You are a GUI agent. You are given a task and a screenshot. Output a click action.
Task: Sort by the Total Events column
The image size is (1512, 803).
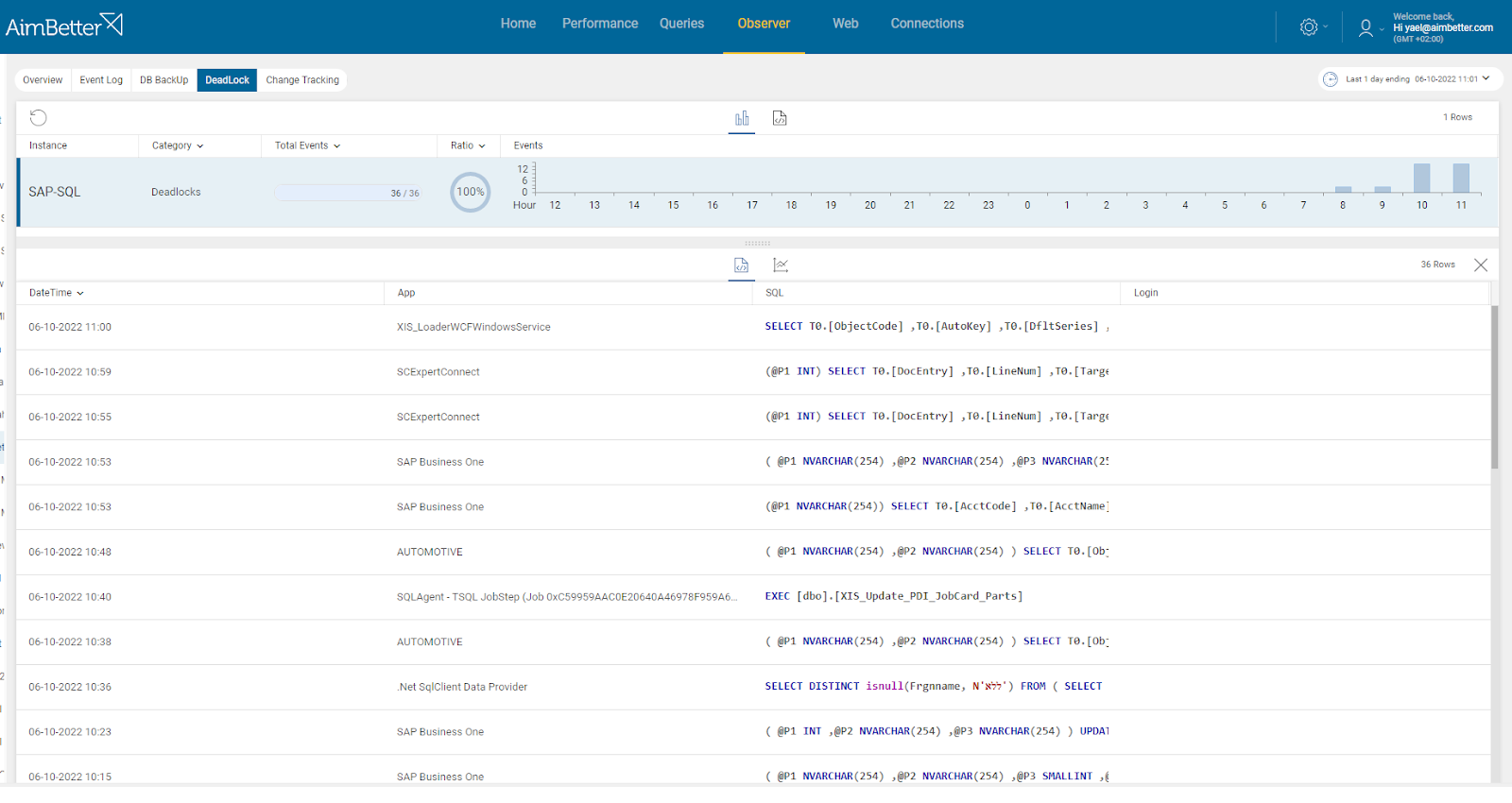coord(307,145)
